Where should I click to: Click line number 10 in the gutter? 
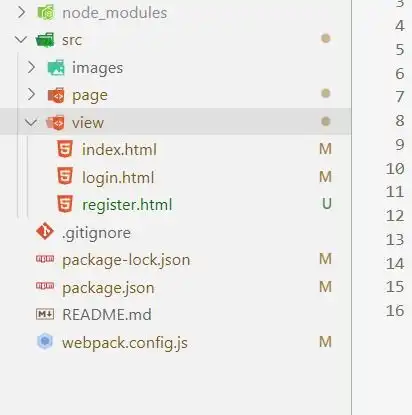395,168
